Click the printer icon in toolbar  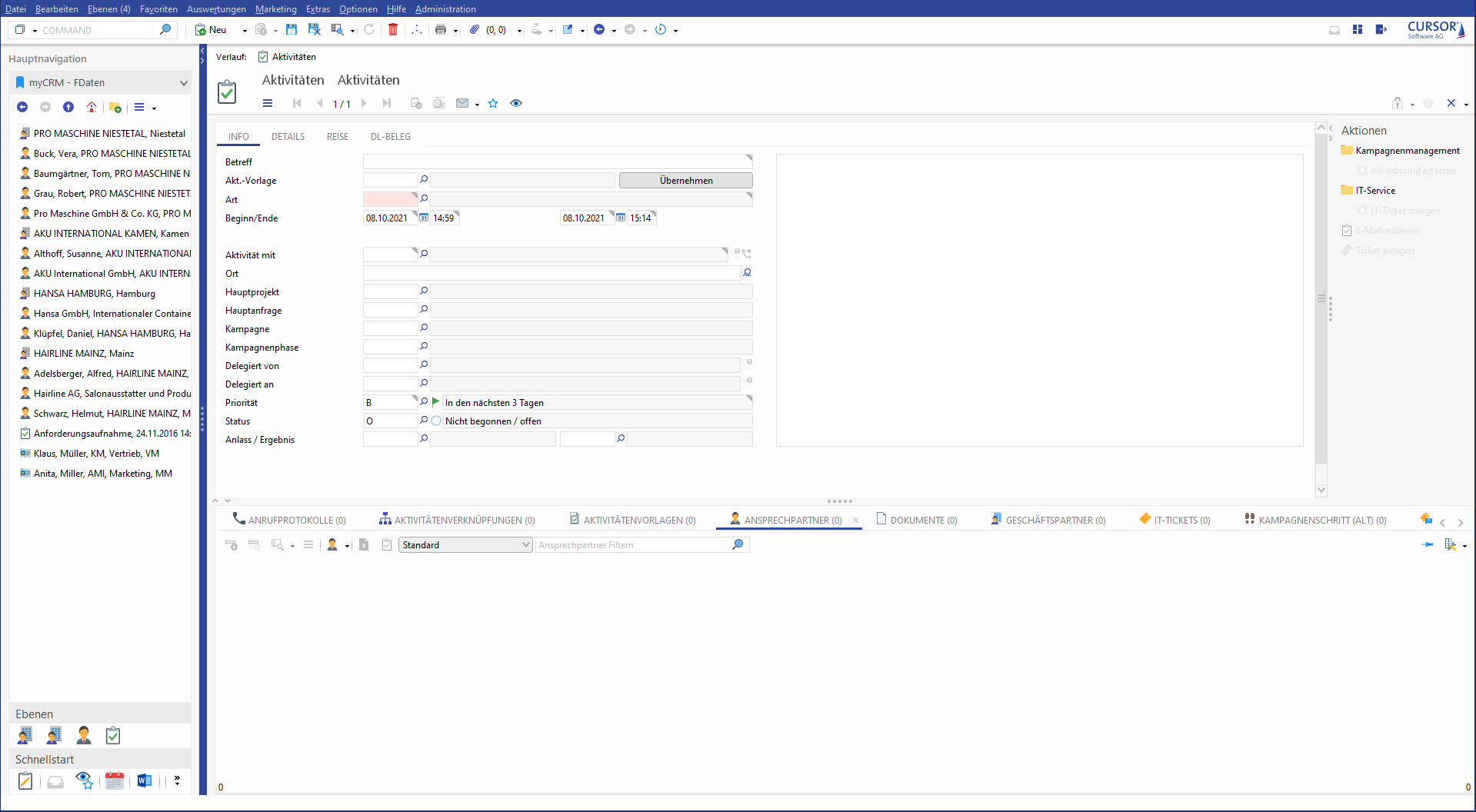441,30
